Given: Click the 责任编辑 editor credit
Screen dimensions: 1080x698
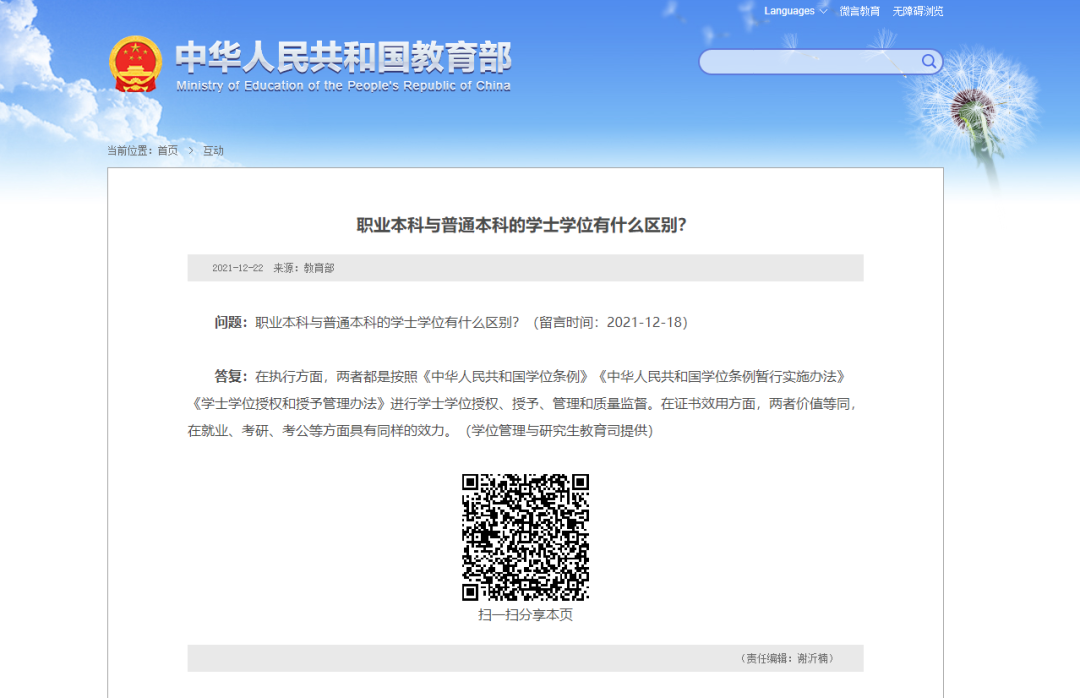Looking at the screenshot, I should [x=788, y=658].
